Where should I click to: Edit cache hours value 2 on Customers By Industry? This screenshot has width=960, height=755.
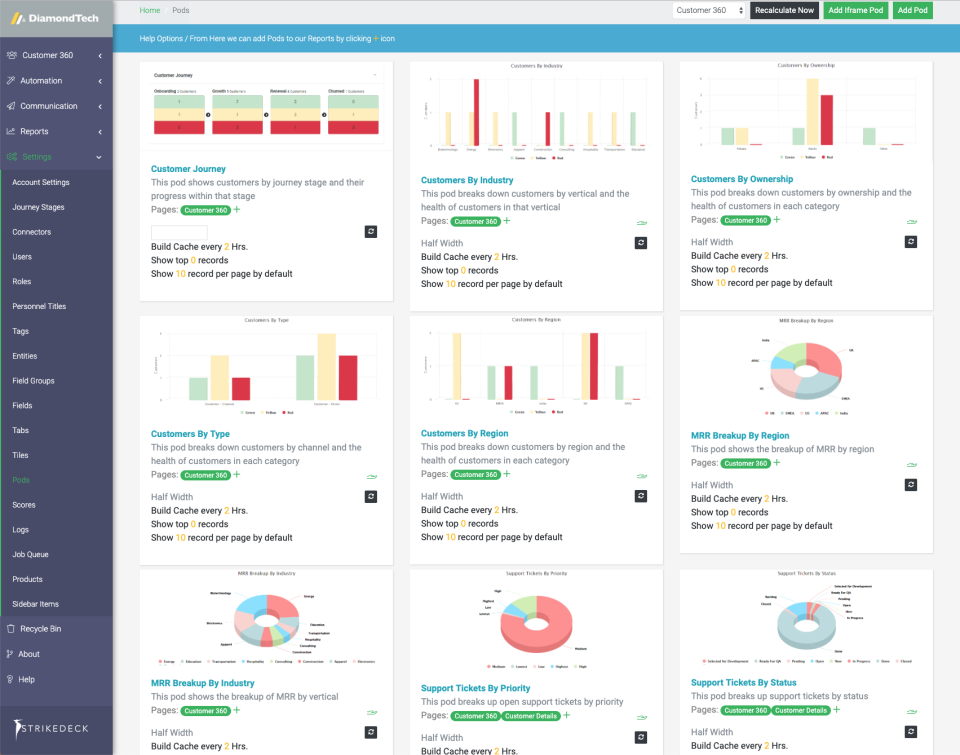point(497,257)
